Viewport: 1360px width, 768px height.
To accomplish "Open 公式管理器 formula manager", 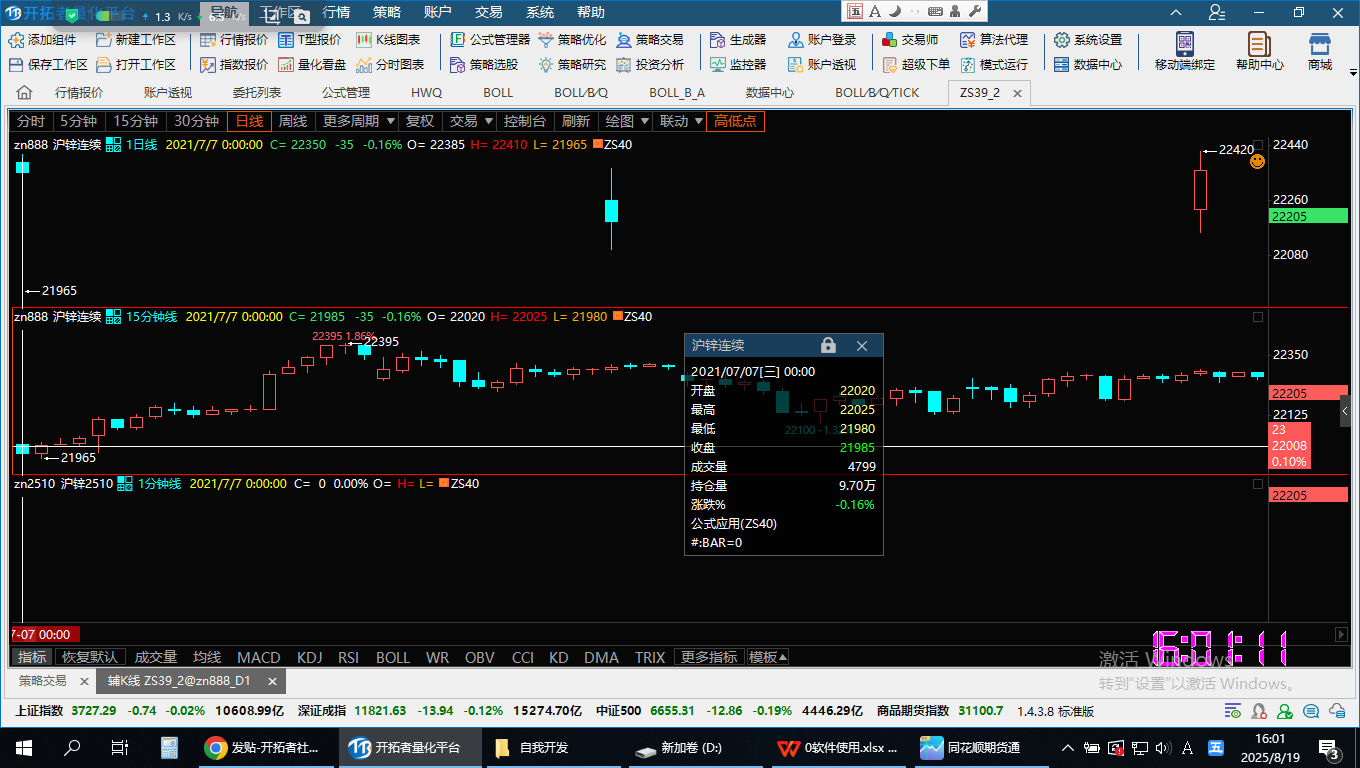I will point(490,40).
